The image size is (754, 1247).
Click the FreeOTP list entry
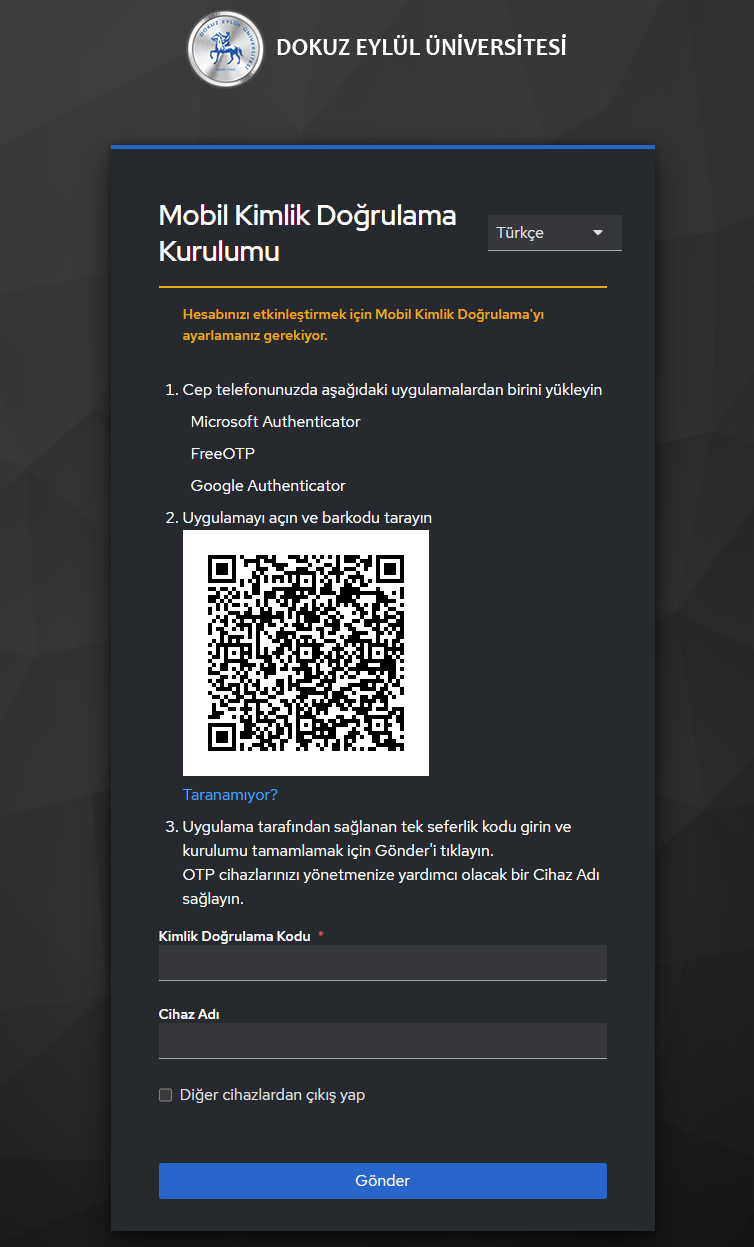pyautogui.click(x=223, y=454)
